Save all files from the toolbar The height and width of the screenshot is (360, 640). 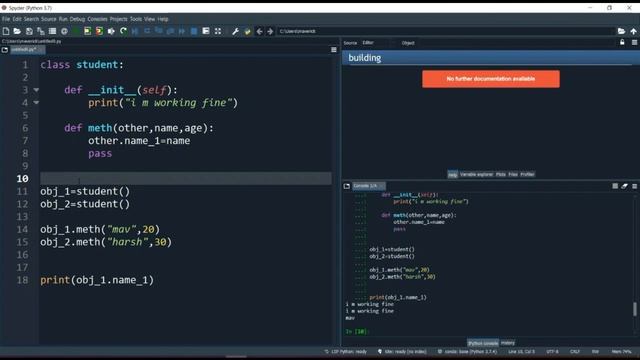click(x=40, y=31)
